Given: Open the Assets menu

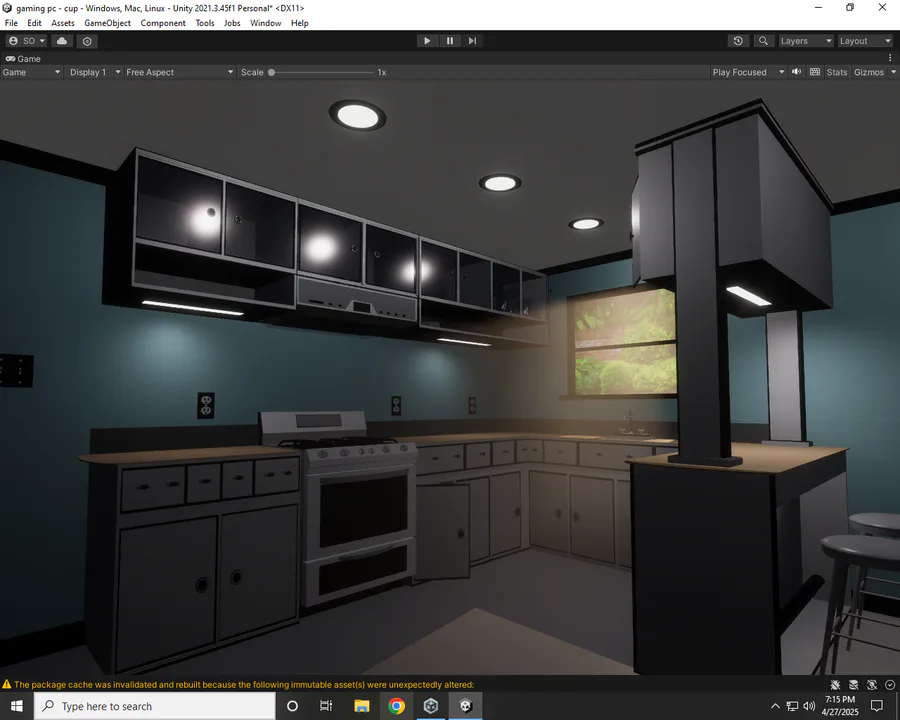Looking at the screenshot, I should [63, 23].
